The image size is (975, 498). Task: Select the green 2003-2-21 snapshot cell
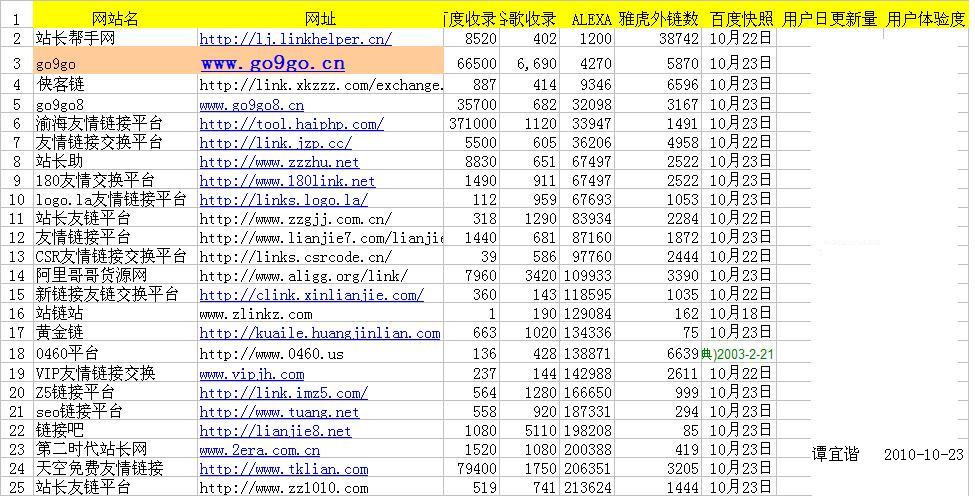click(739, 354)
